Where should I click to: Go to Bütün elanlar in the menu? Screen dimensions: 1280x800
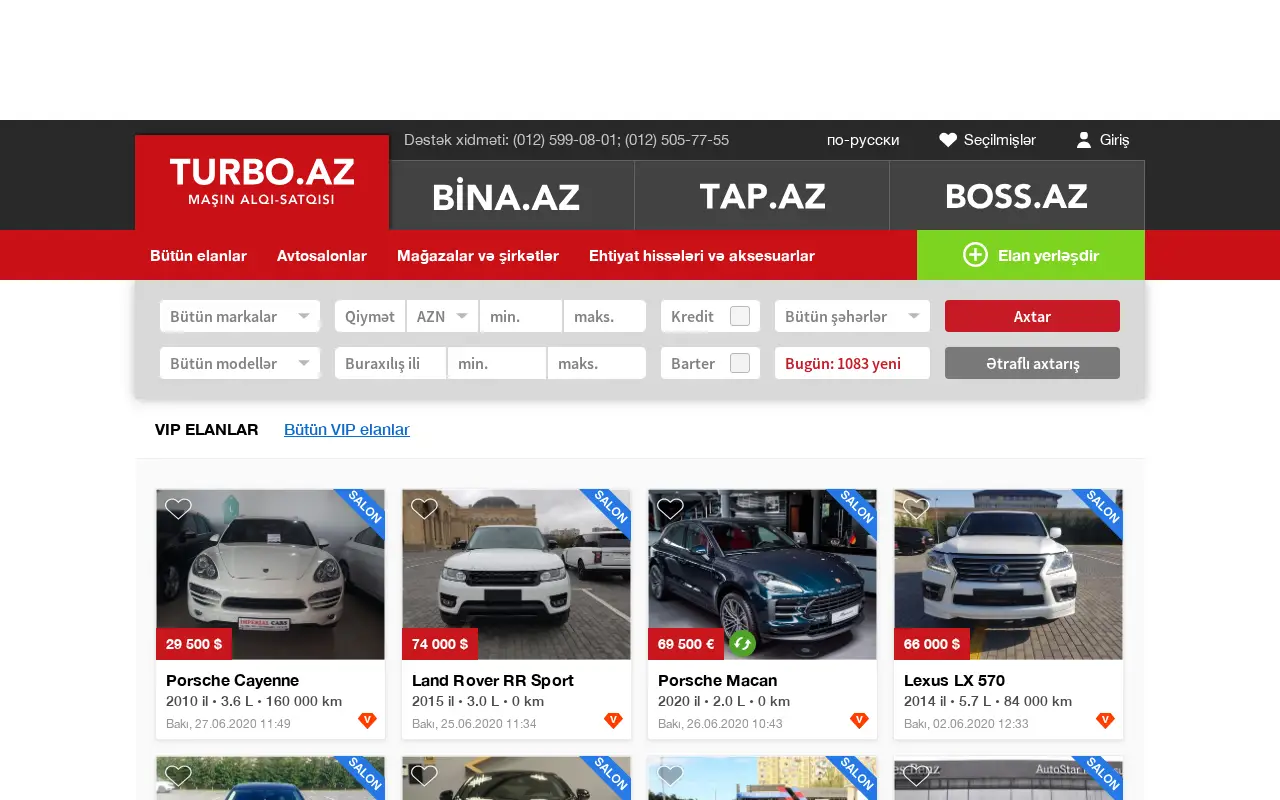(x=198, y=255)
